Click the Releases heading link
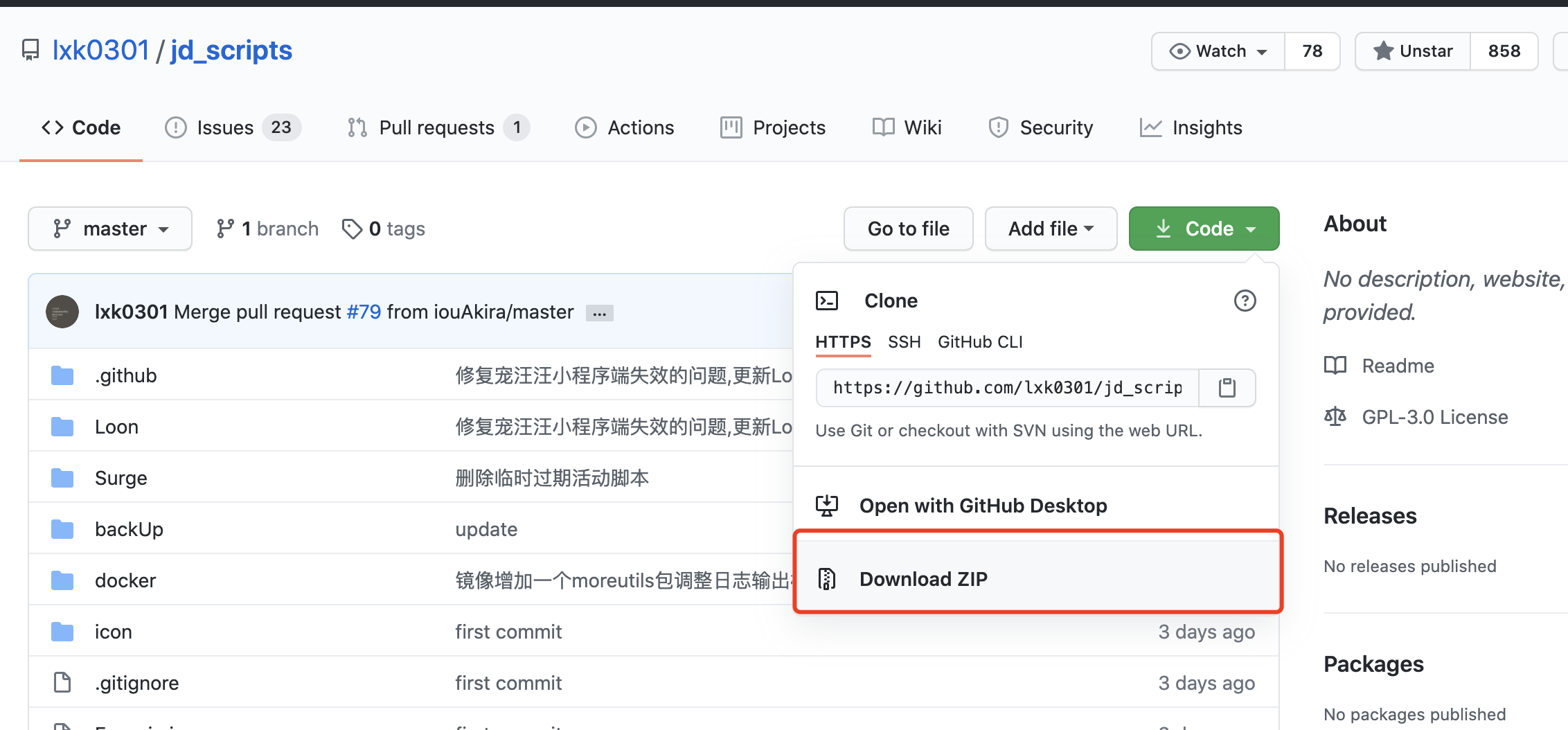This screenshot has width=1568, height=730. point(1370,516)
